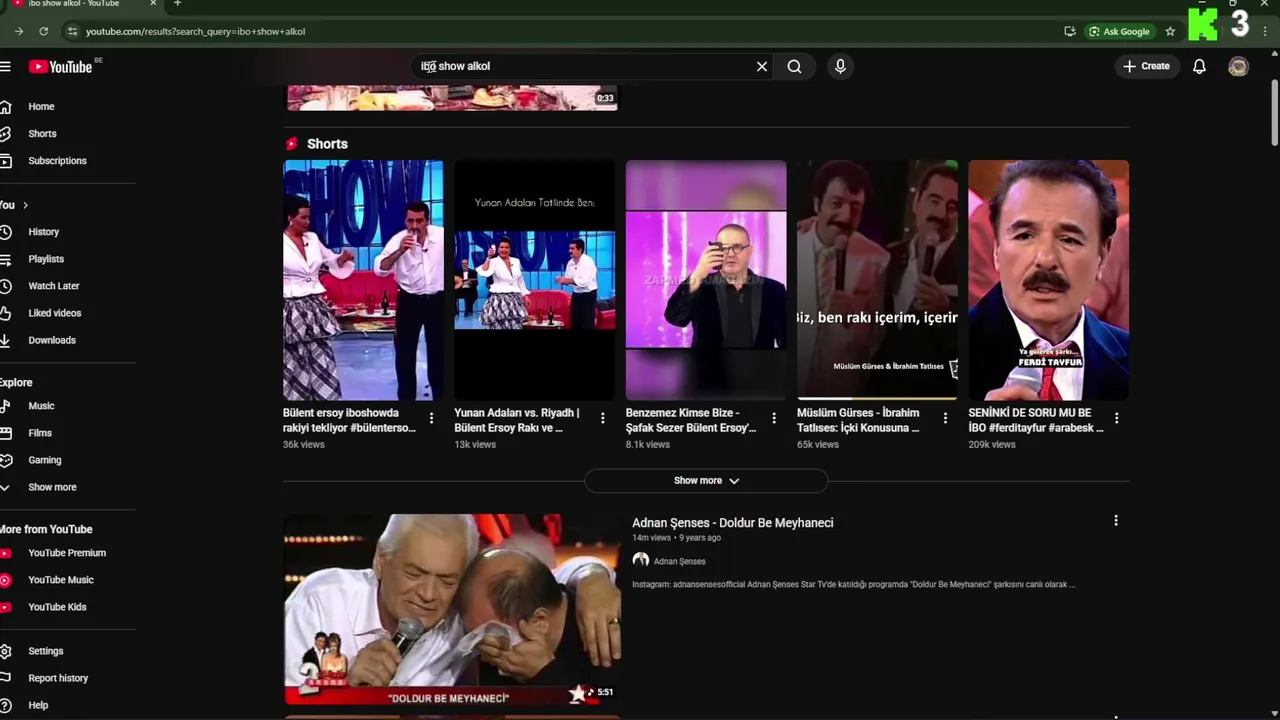1280x720 pixels.
Task: Play the SENİNKİ DE SORU MU BE short thumbnail
Action: pyautogui.click(x=1048, y=280)
